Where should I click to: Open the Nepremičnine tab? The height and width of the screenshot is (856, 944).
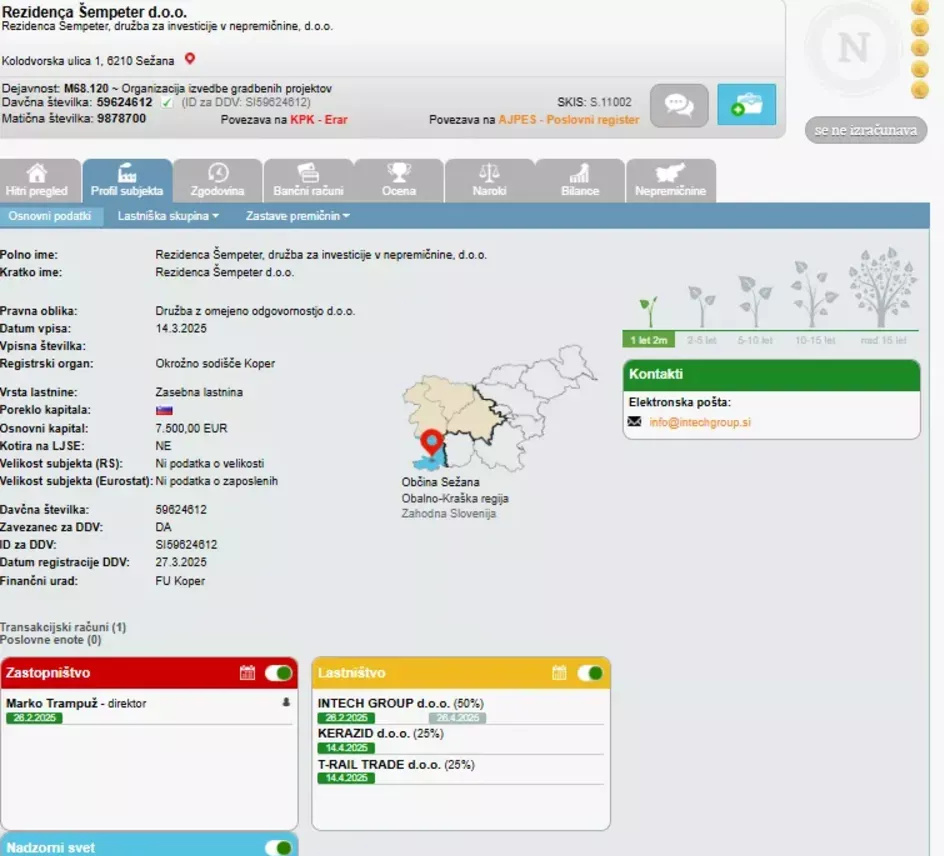coord(671,181)
